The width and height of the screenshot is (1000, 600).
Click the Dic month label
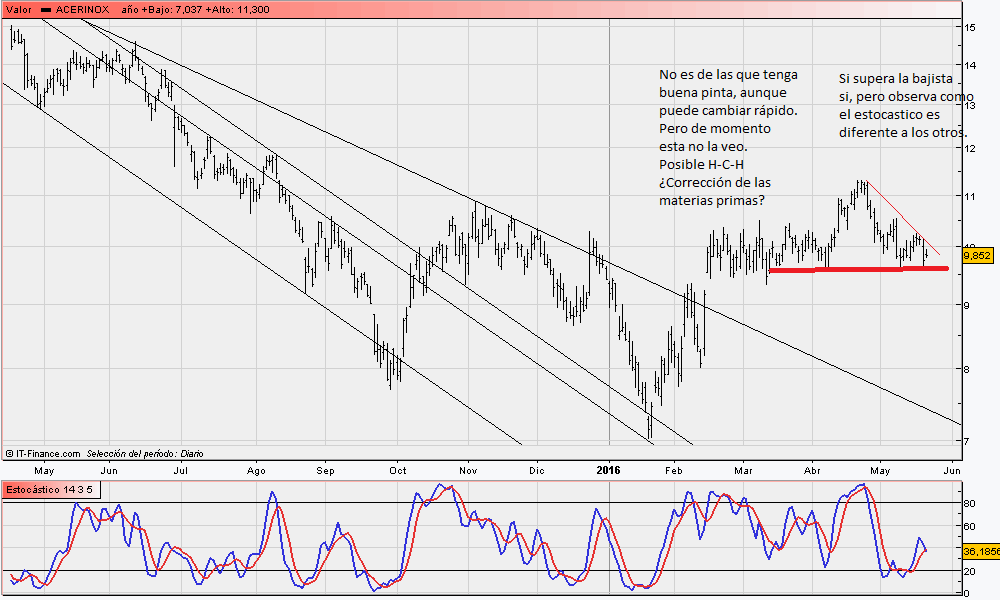click(x=537, y=471)
